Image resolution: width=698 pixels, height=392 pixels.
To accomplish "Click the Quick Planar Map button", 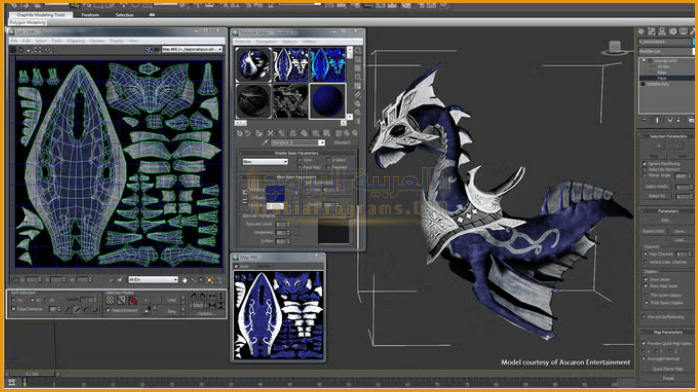I will pos(668,369).
